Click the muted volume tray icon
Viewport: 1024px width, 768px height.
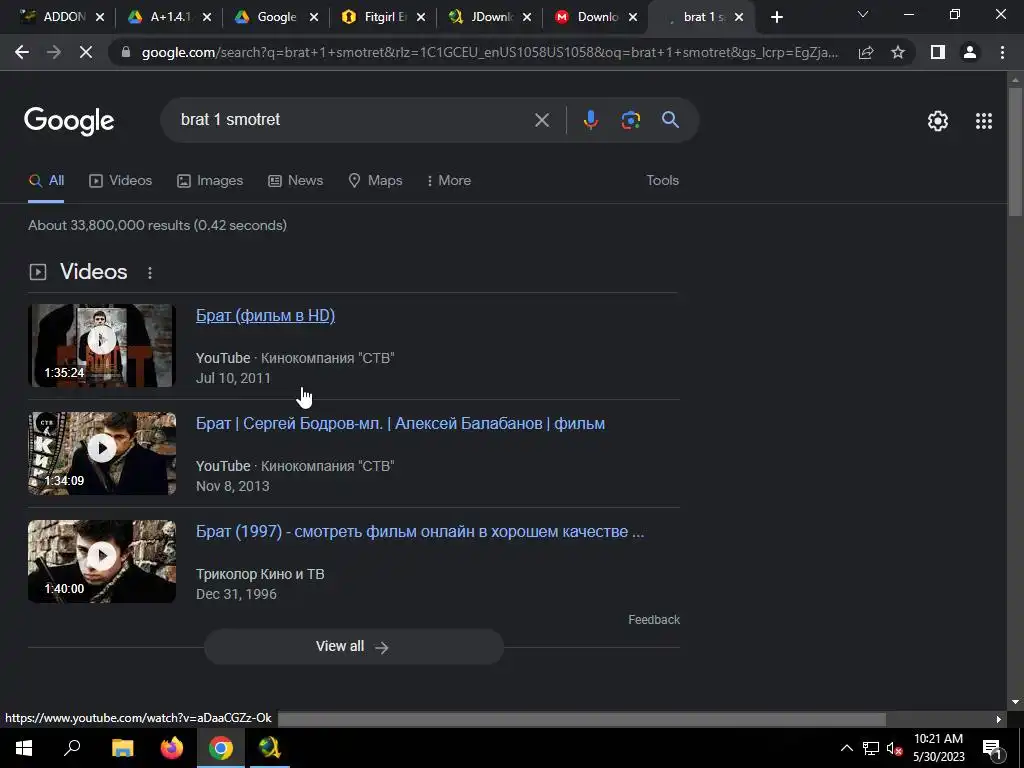click(x=894, y=748)
